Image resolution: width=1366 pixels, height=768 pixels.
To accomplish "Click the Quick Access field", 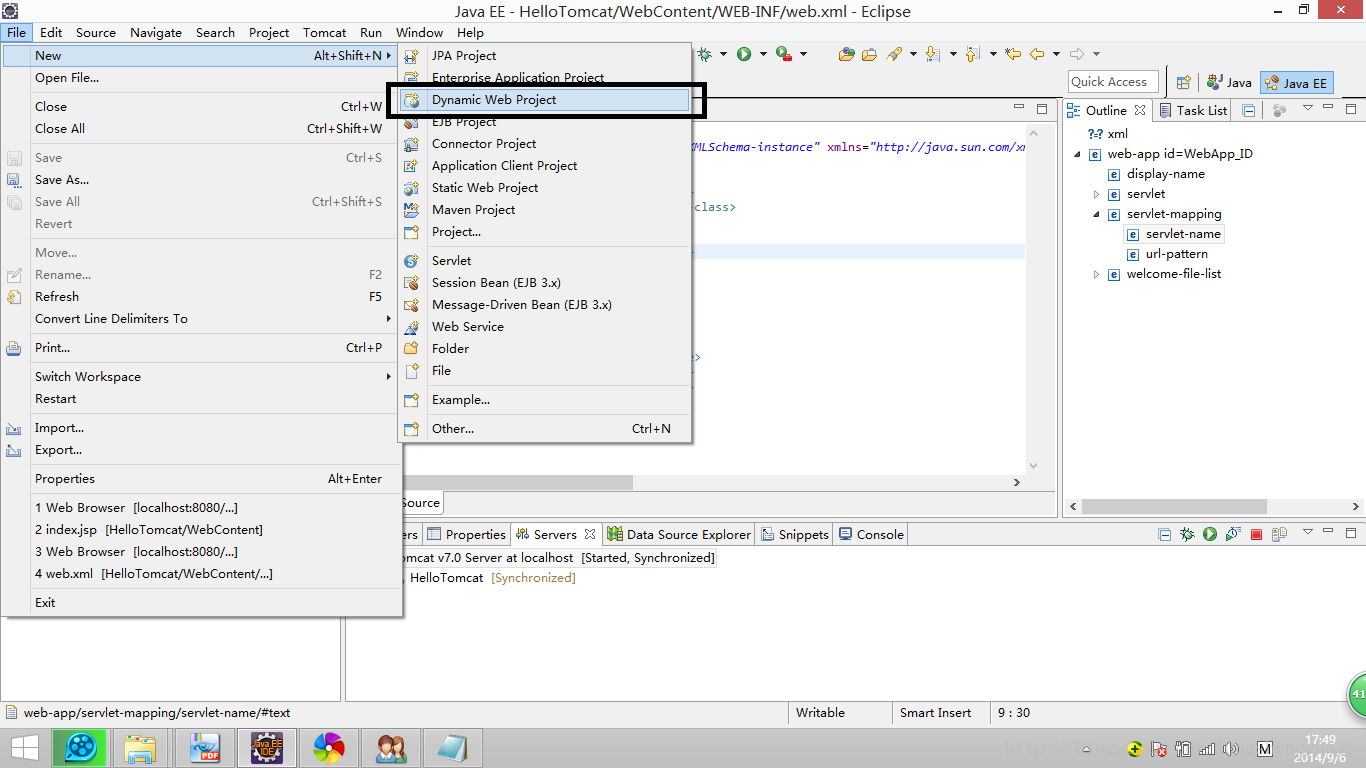I will click(1113, 82).
